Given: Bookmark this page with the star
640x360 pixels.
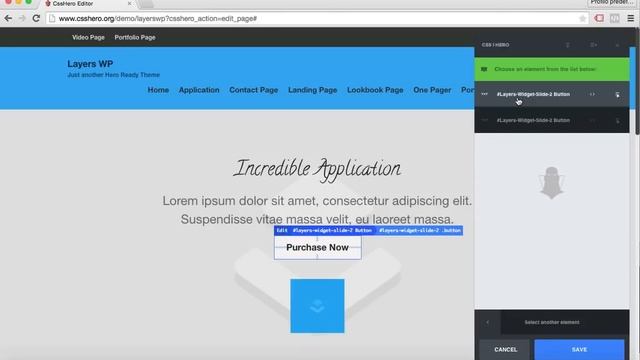Looking at the screenshot, I should click(x=582, y=18).
